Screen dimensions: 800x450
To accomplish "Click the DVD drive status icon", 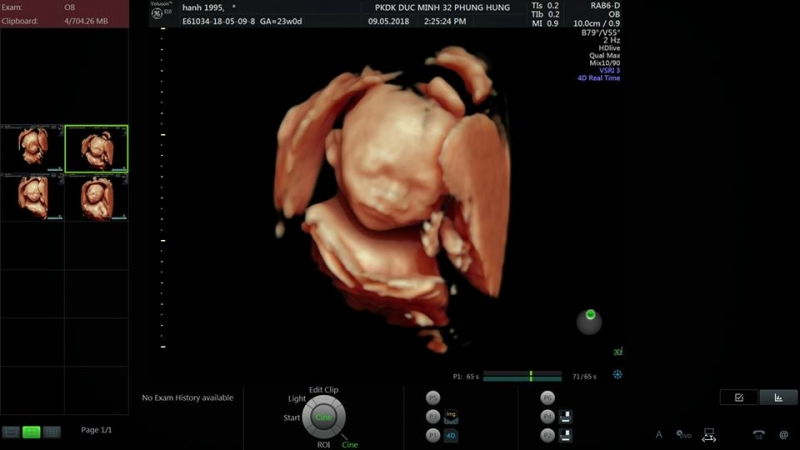I will click(683, 434).
